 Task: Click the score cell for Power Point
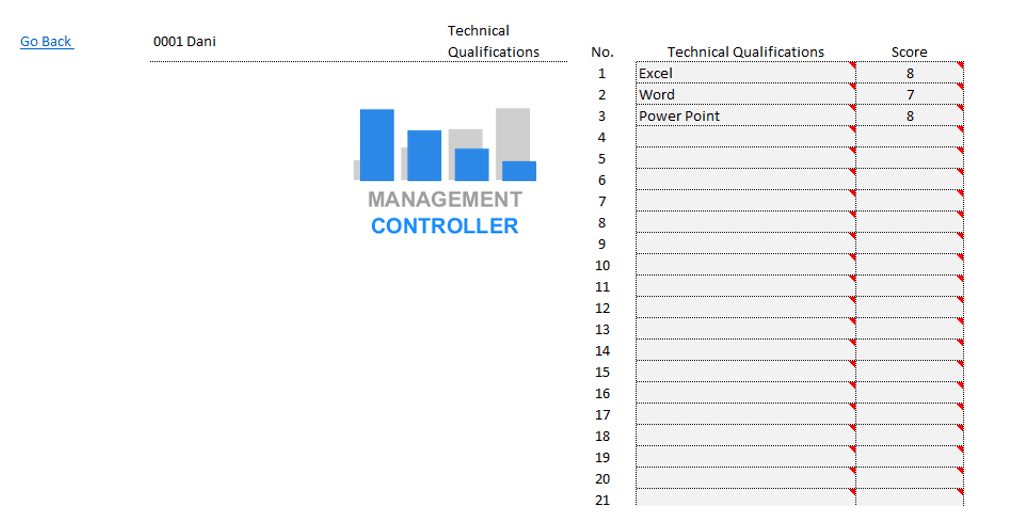[909, 116]
